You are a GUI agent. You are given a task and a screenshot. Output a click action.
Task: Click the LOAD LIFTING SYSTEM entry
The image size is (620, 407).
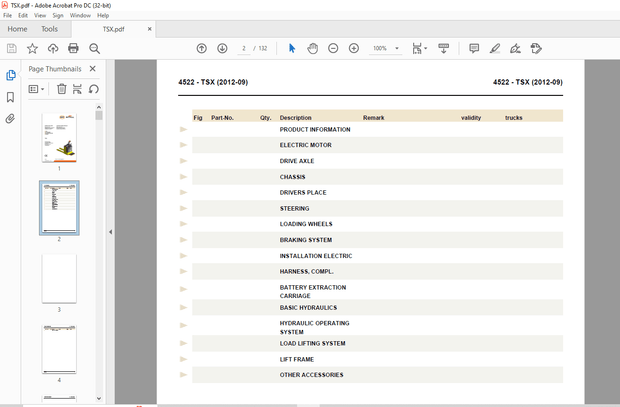[312, 343]
